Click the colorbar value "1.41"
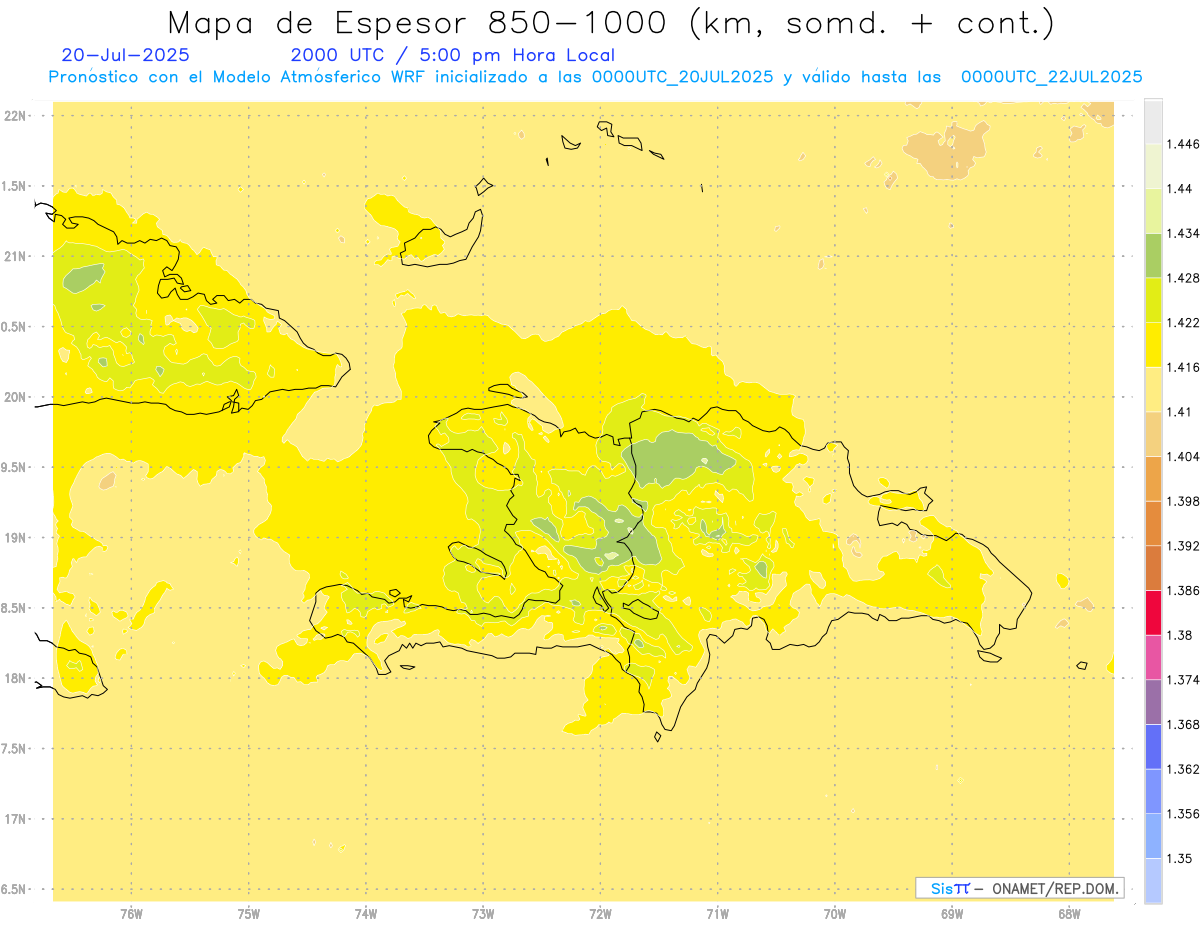1200x927 pixels. click(x=1180, y=412)
